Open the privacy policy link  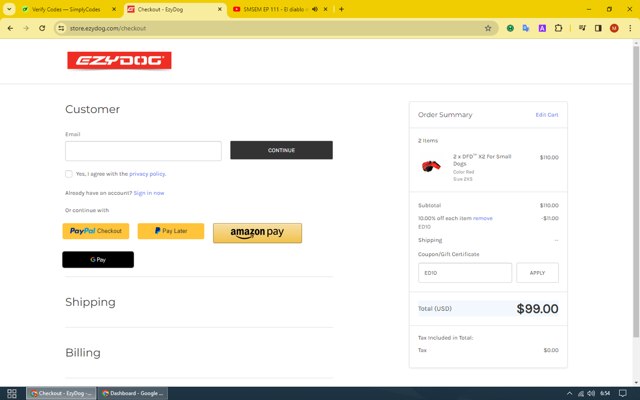pos(147,174)
